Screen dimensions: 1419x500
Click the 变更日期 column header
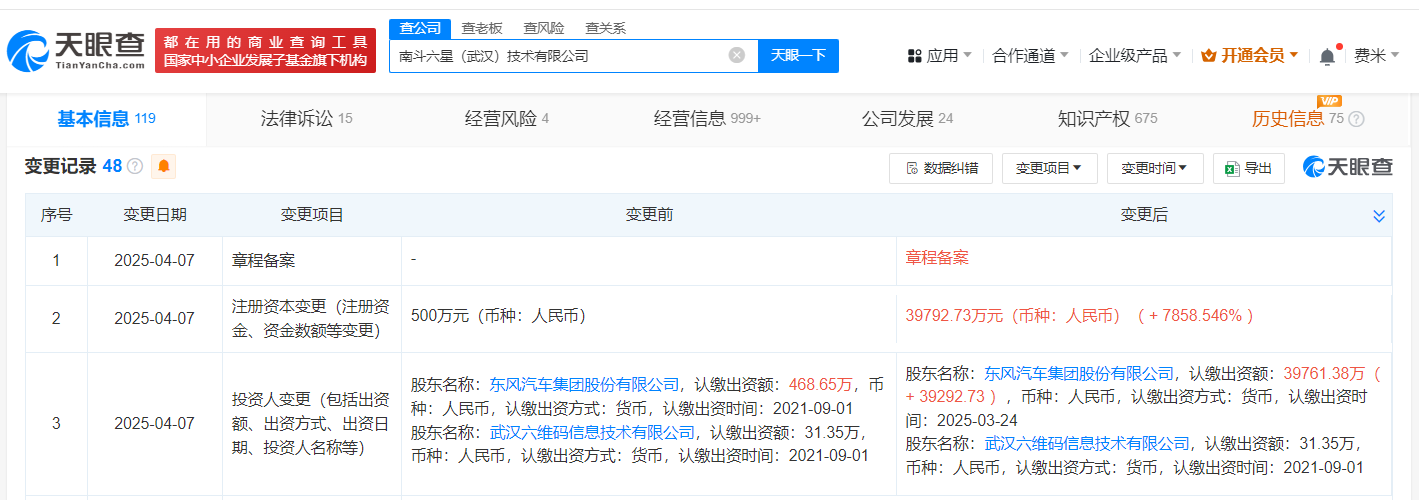(154, 215)
